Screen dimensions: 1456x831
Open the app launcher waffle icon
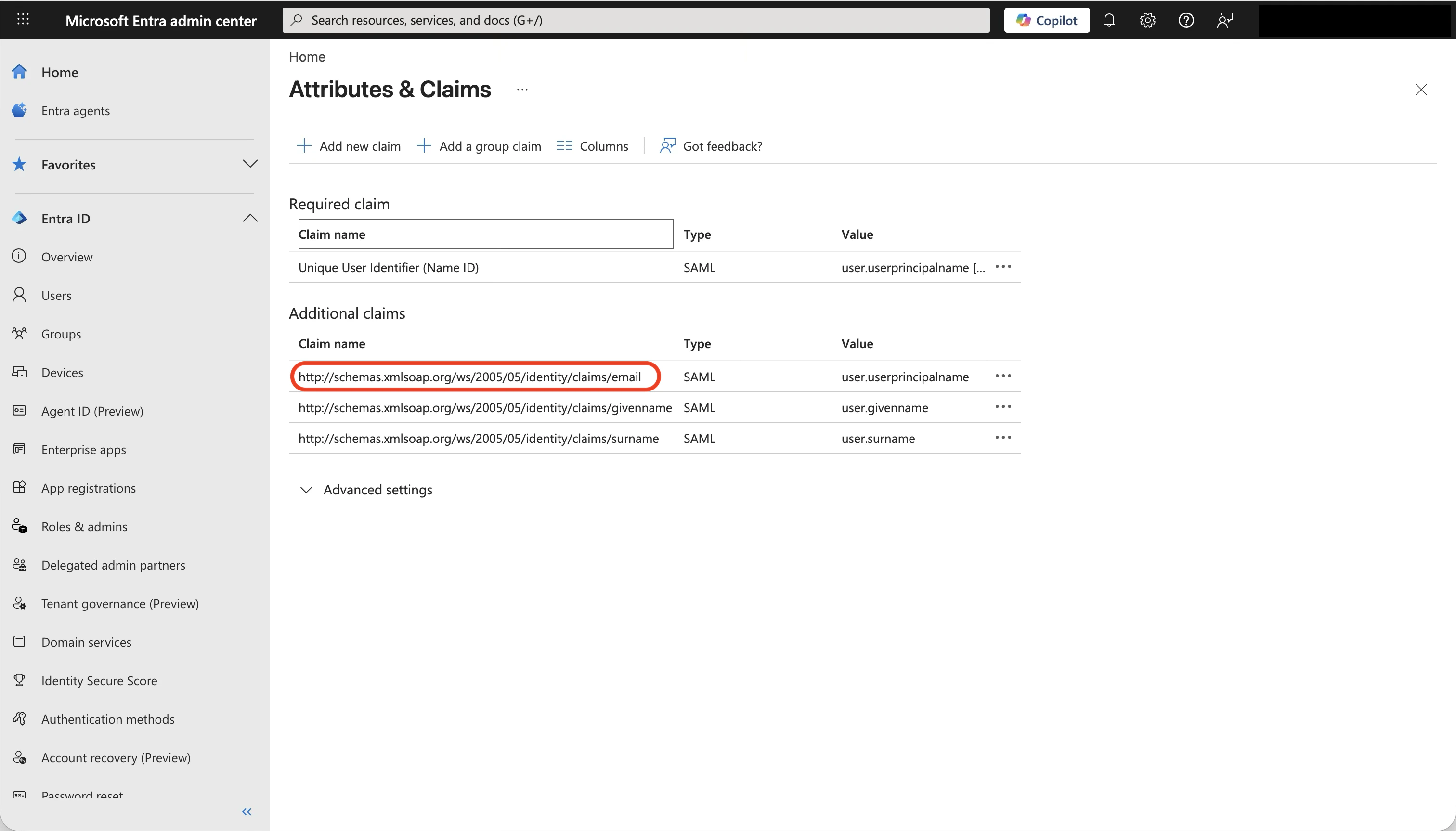tap(23, 20)
